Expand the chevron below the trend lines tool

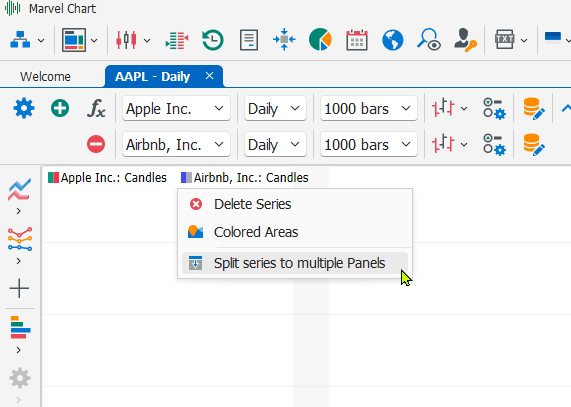tap(19, 211)
